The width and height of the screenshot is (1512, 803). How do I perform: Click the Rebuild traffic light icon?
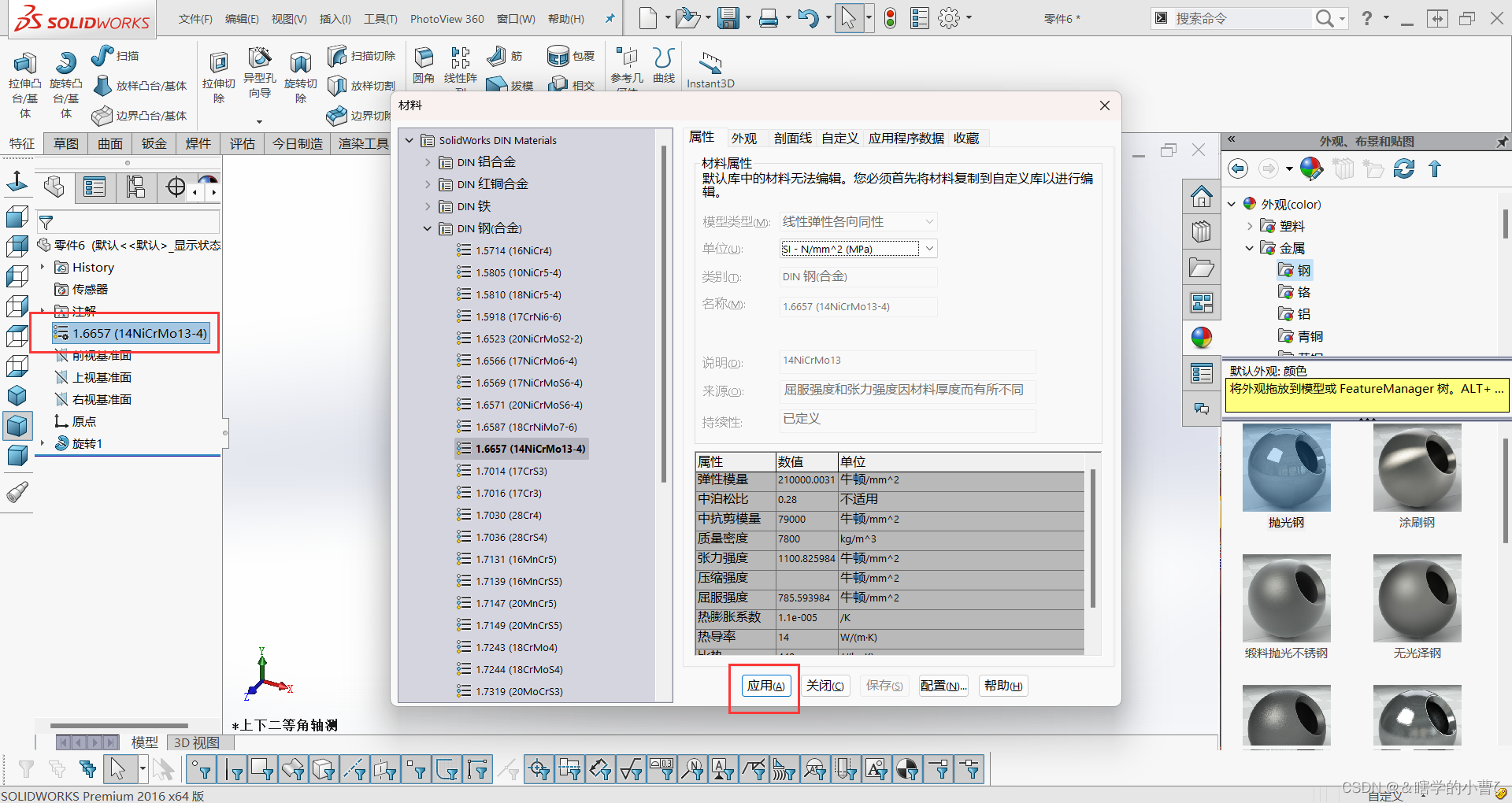(891, 17)
